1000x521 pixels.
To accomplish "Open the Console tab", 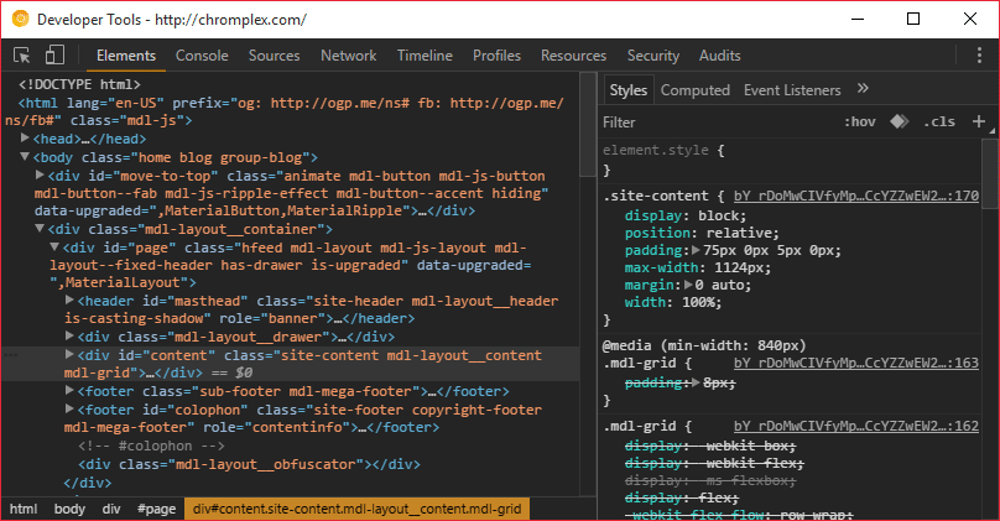I will pos(202,55).
